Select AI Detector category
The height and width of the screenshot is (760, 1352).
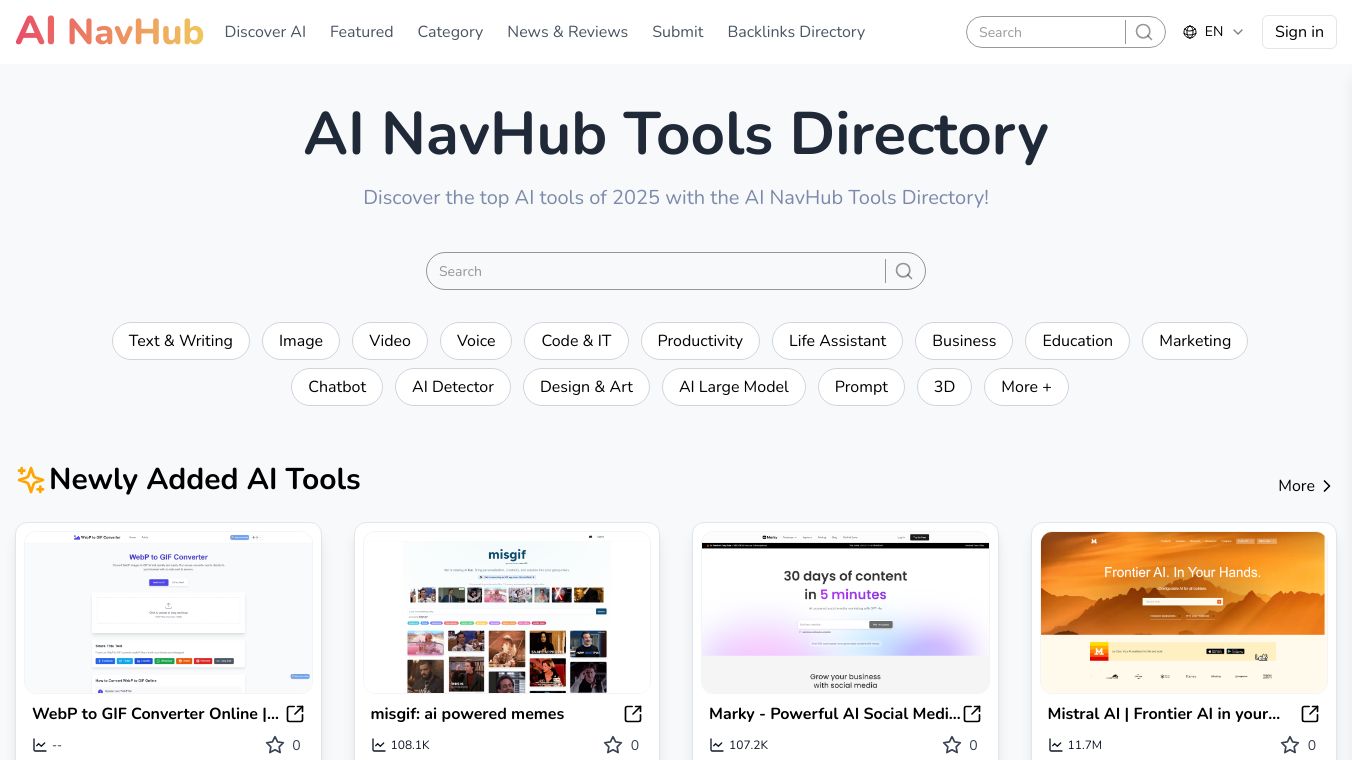(x=453, y=387)
